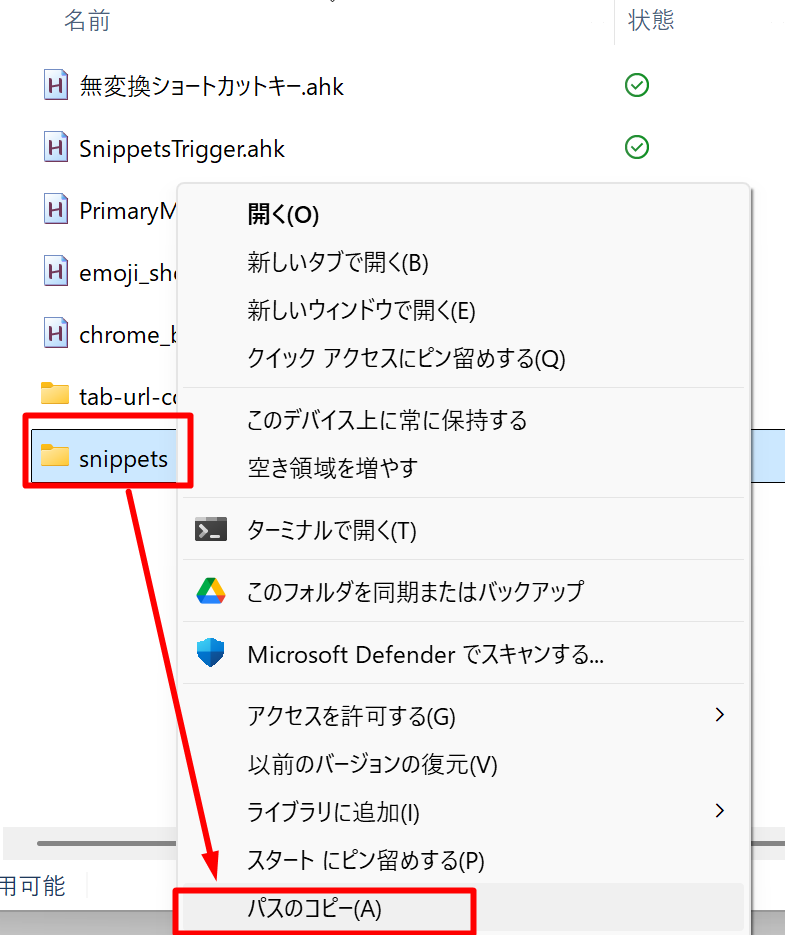Click the snippets folder icon

55,457
